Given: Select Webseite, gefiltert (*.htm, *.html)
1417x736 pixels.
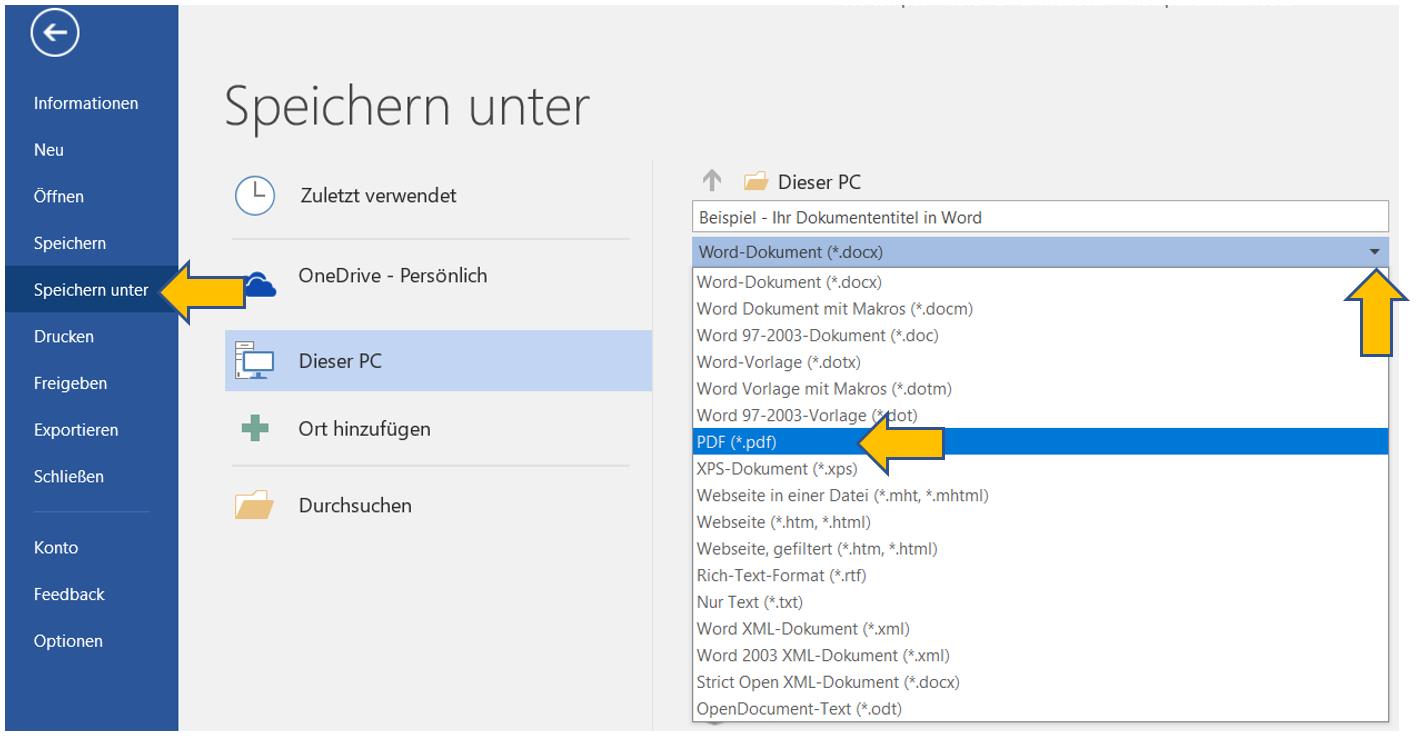Looking at the screenshot, I should (1040, 549).
